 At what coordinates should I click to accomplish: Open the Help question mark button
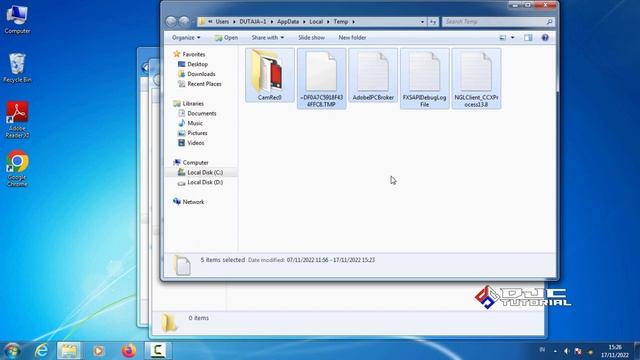(545, 38)
